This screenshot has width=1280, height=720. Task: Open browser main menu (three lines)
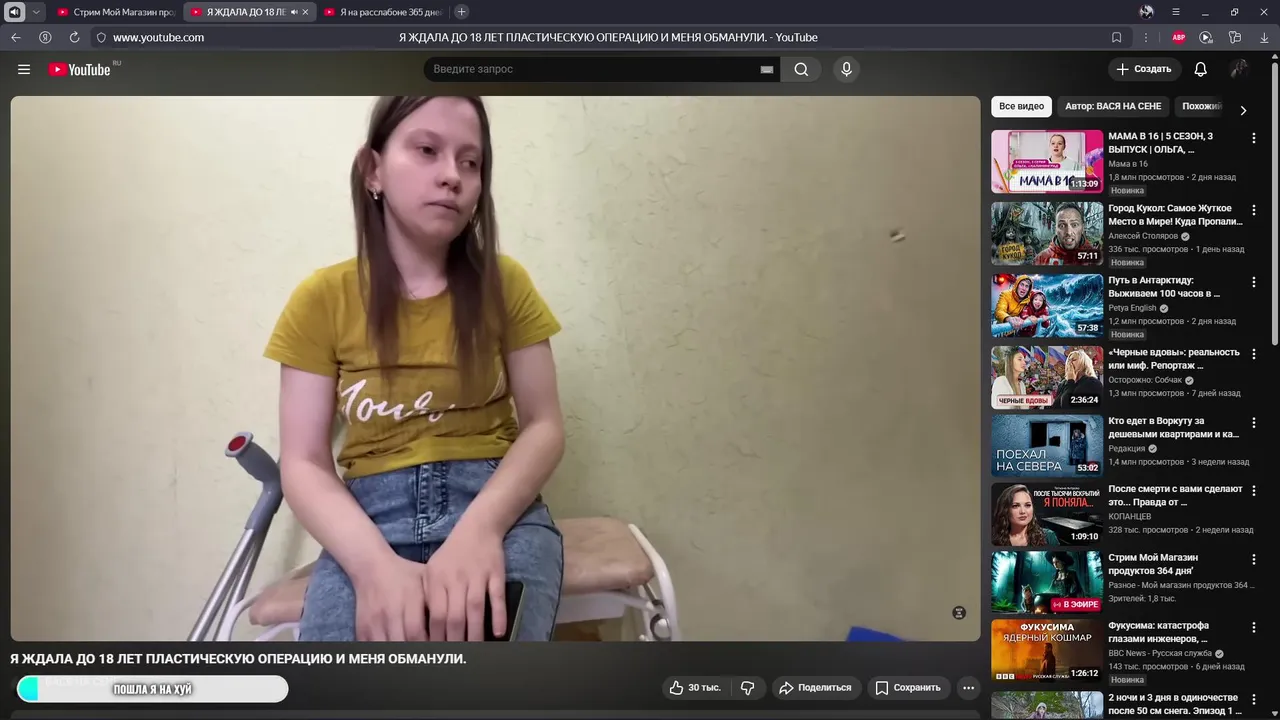(1176, 12)
